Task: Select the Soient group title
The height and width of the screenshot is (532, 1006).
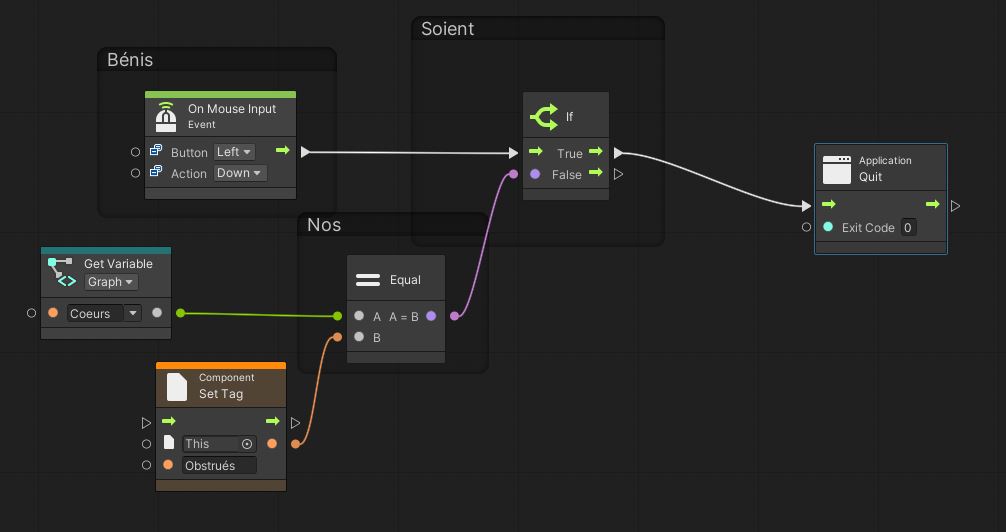Action: pyautogui.click(x=447, y=29)
